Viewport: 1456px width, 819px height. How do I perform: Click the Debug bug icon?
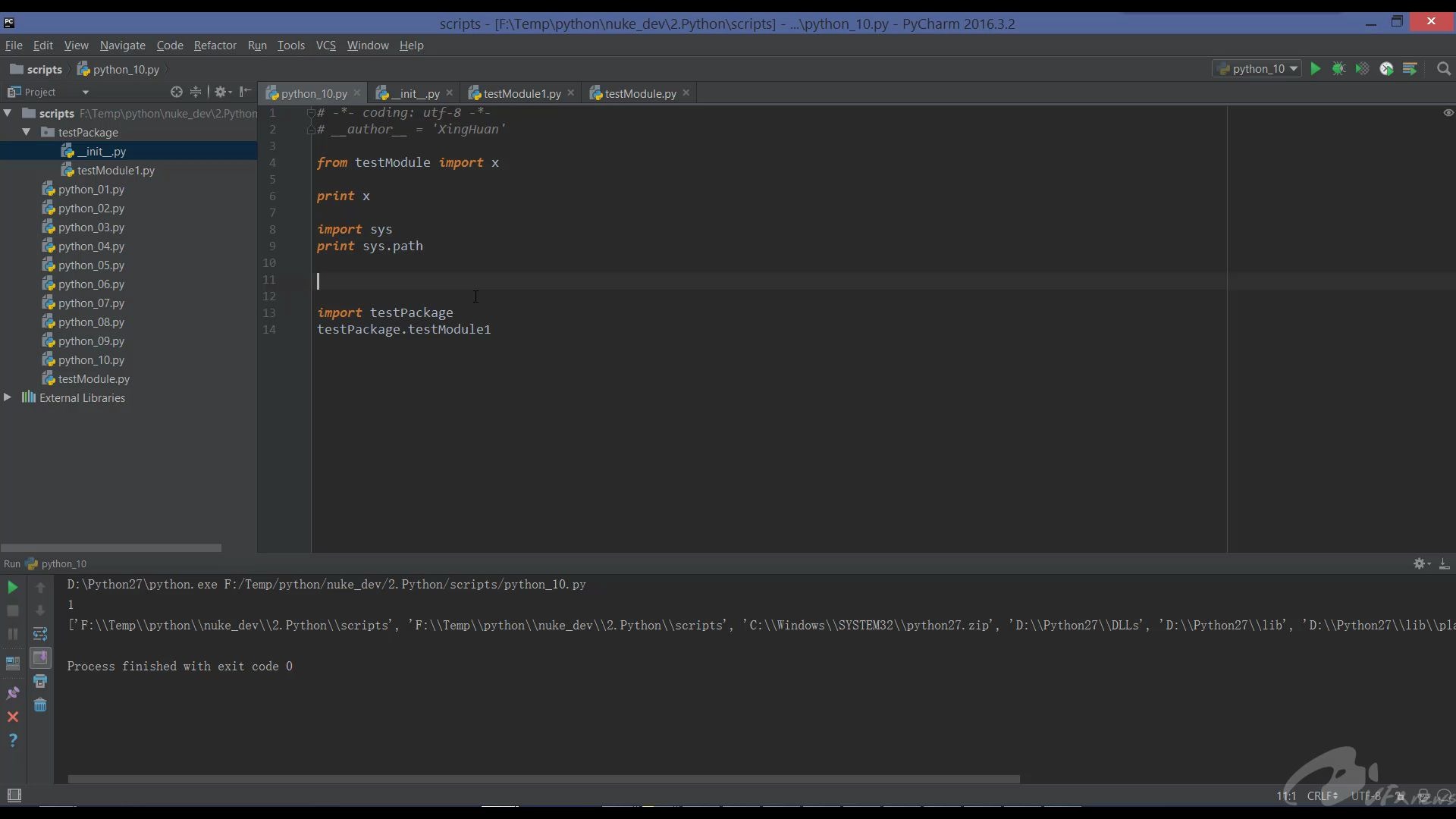[x=1339, y=69]
